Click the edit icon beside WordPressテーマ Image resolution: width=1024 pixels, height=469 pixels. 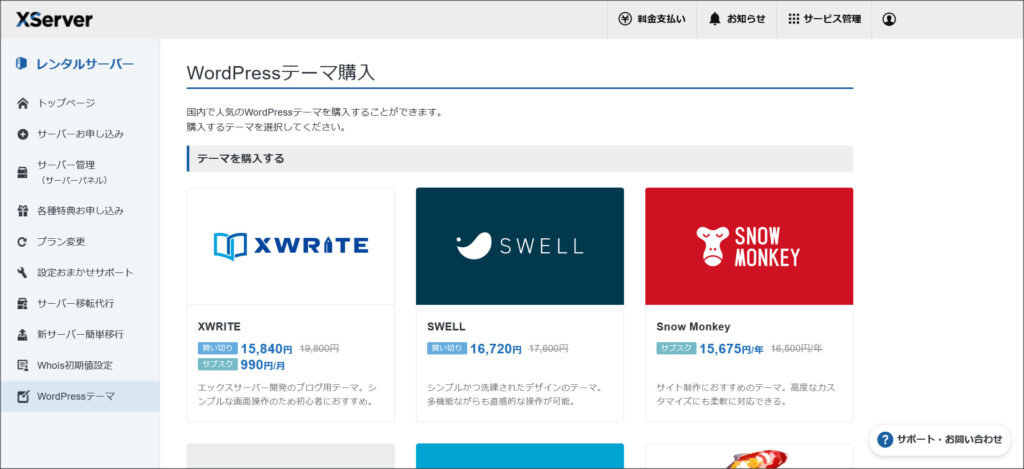coord(23,396)
